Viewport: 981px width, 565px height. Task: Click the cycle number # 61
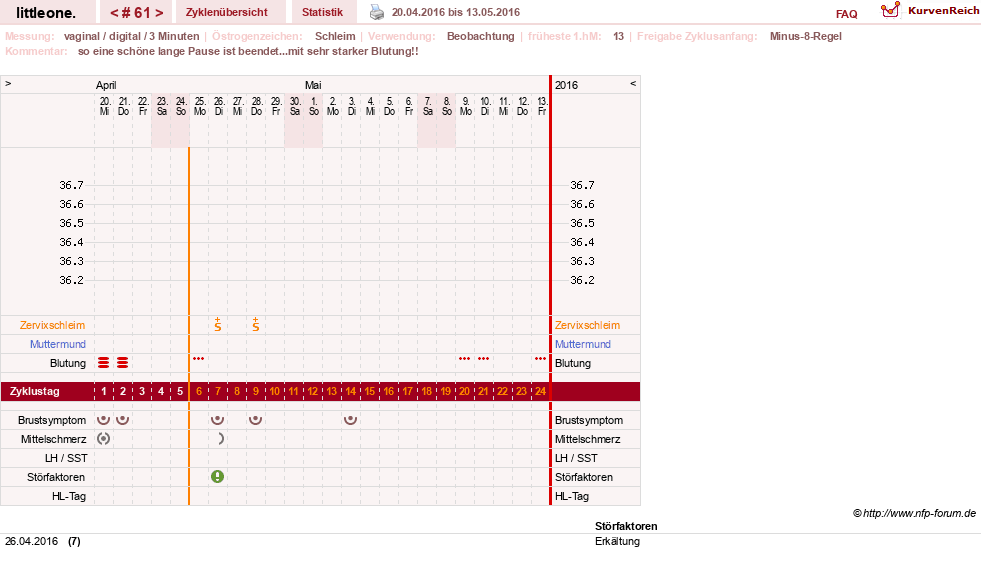pyautogui.click(x=136, y=13)
